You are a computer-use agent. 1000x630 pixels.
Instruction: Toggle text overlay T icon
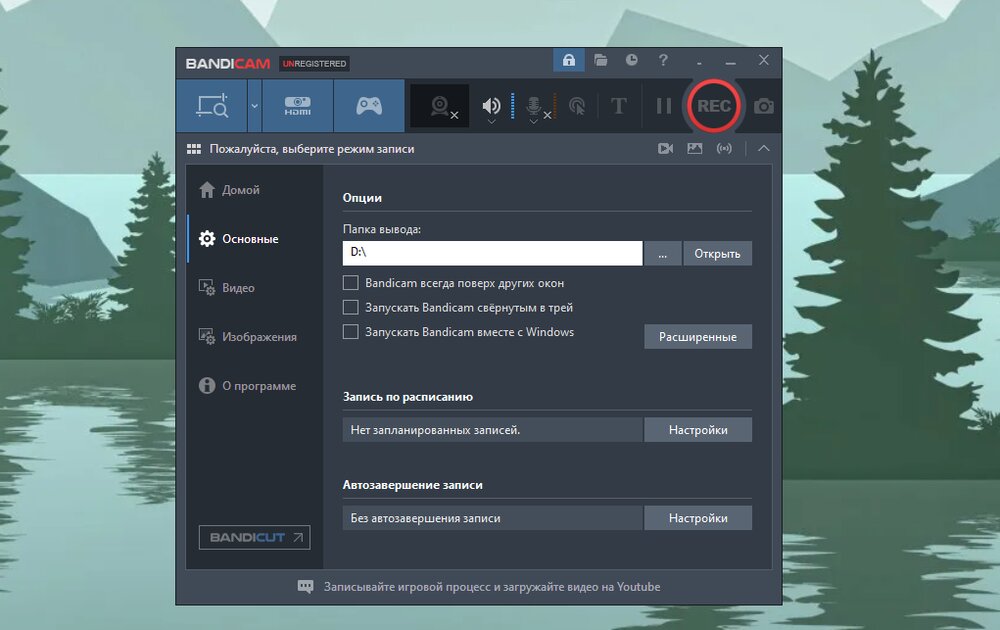[618, 106]
